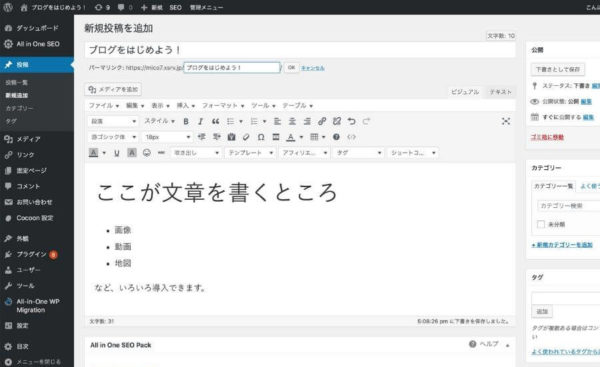
Task: Select the カテゴリー一覧 tab
Action: click(553, 186)
